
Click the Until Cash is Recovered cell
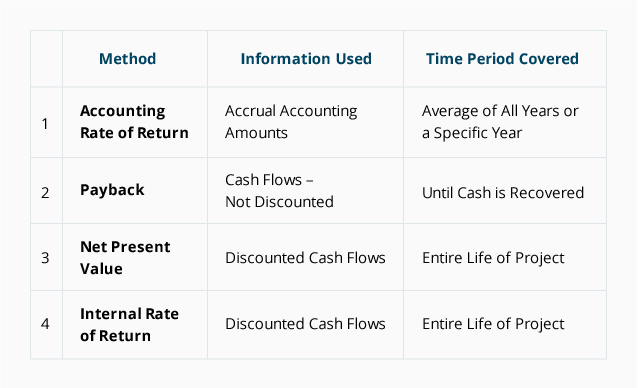click(x=503, y=193)
